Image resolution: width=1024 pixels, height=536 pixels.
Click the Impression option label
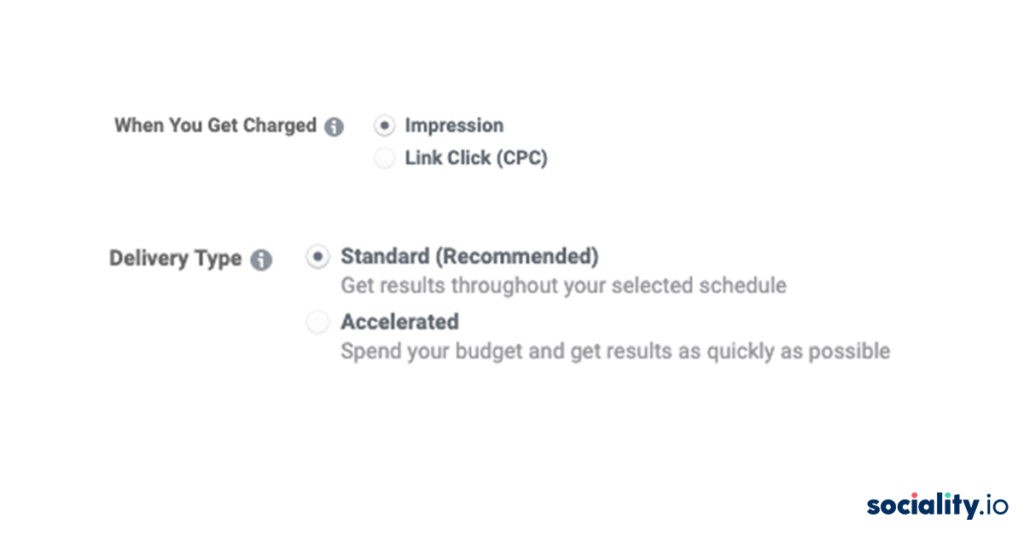tap(454, 125)
